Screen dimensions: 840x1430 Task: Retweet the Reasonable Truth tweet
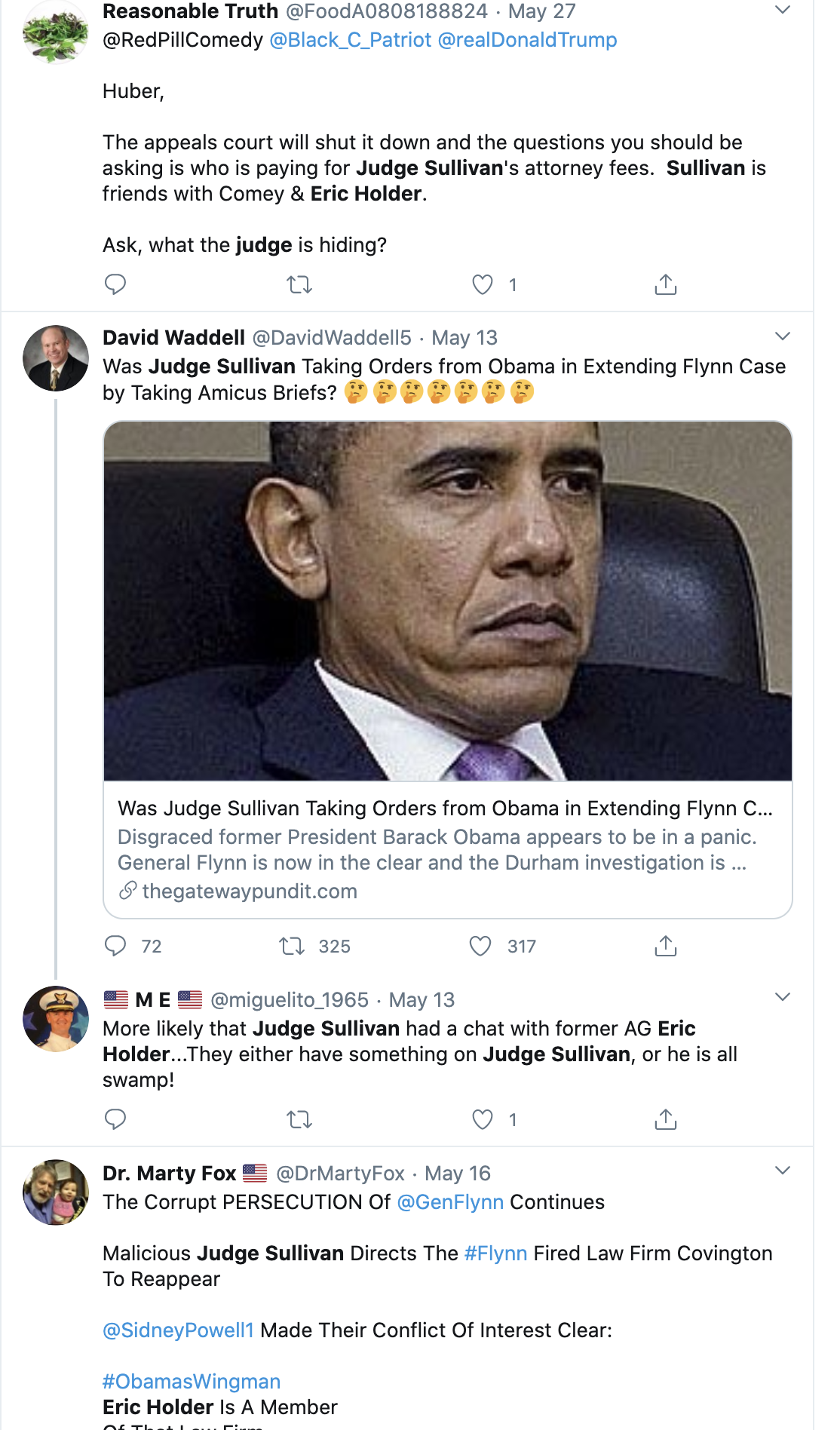point(299,284)
